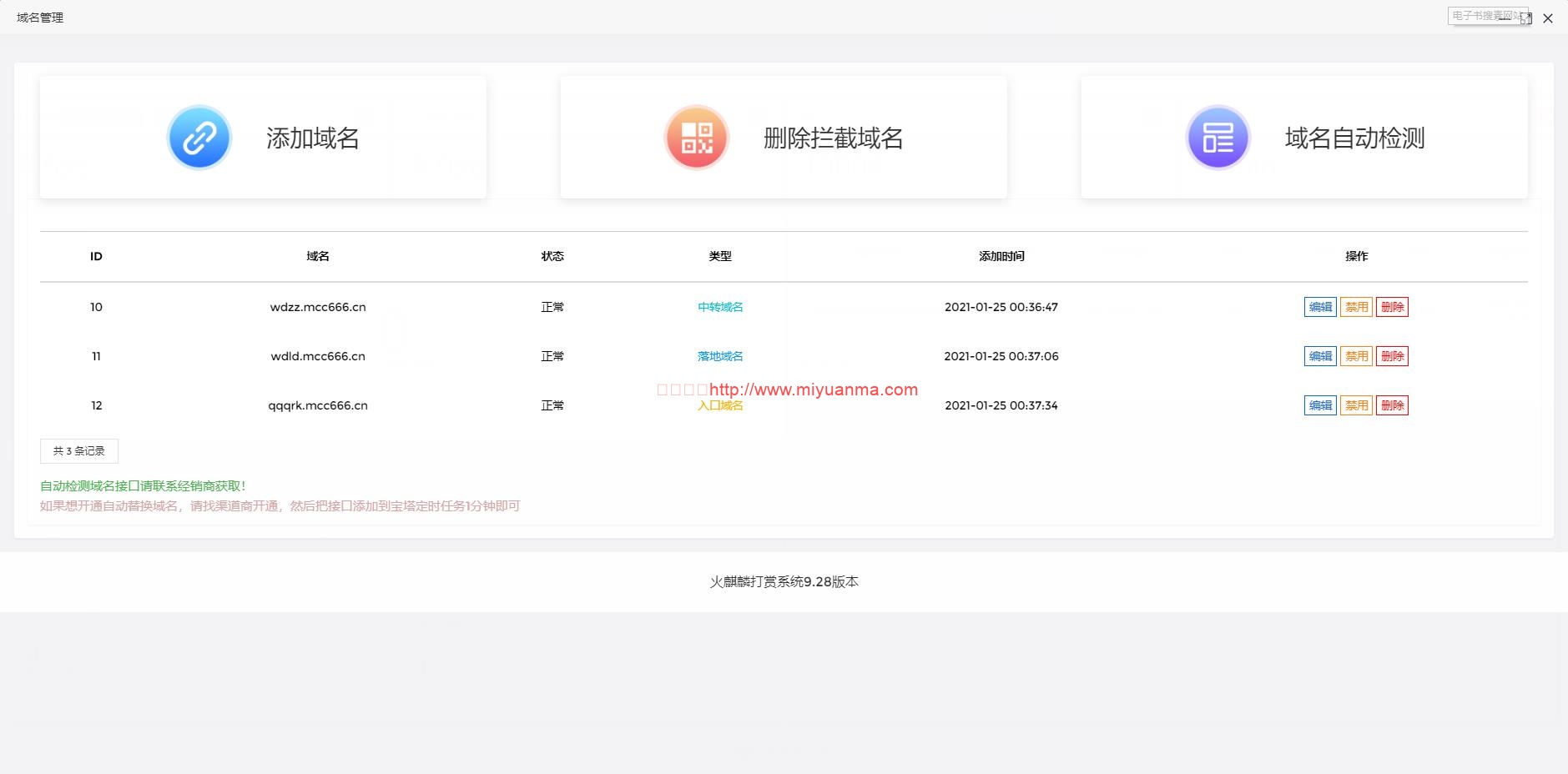1568x774 pixels.
Task: Click the 操作 column header
Action: [x=1357, y=256]
